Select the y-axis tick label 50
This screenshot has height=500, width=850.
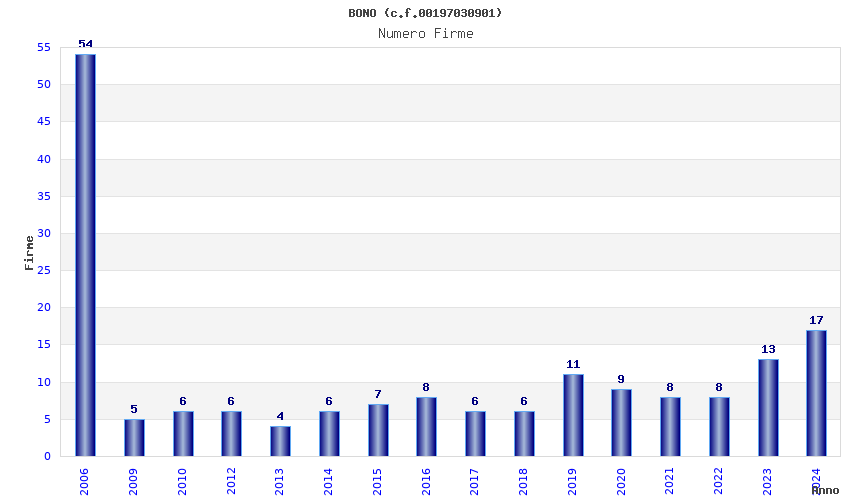click(x=44, y=85)
